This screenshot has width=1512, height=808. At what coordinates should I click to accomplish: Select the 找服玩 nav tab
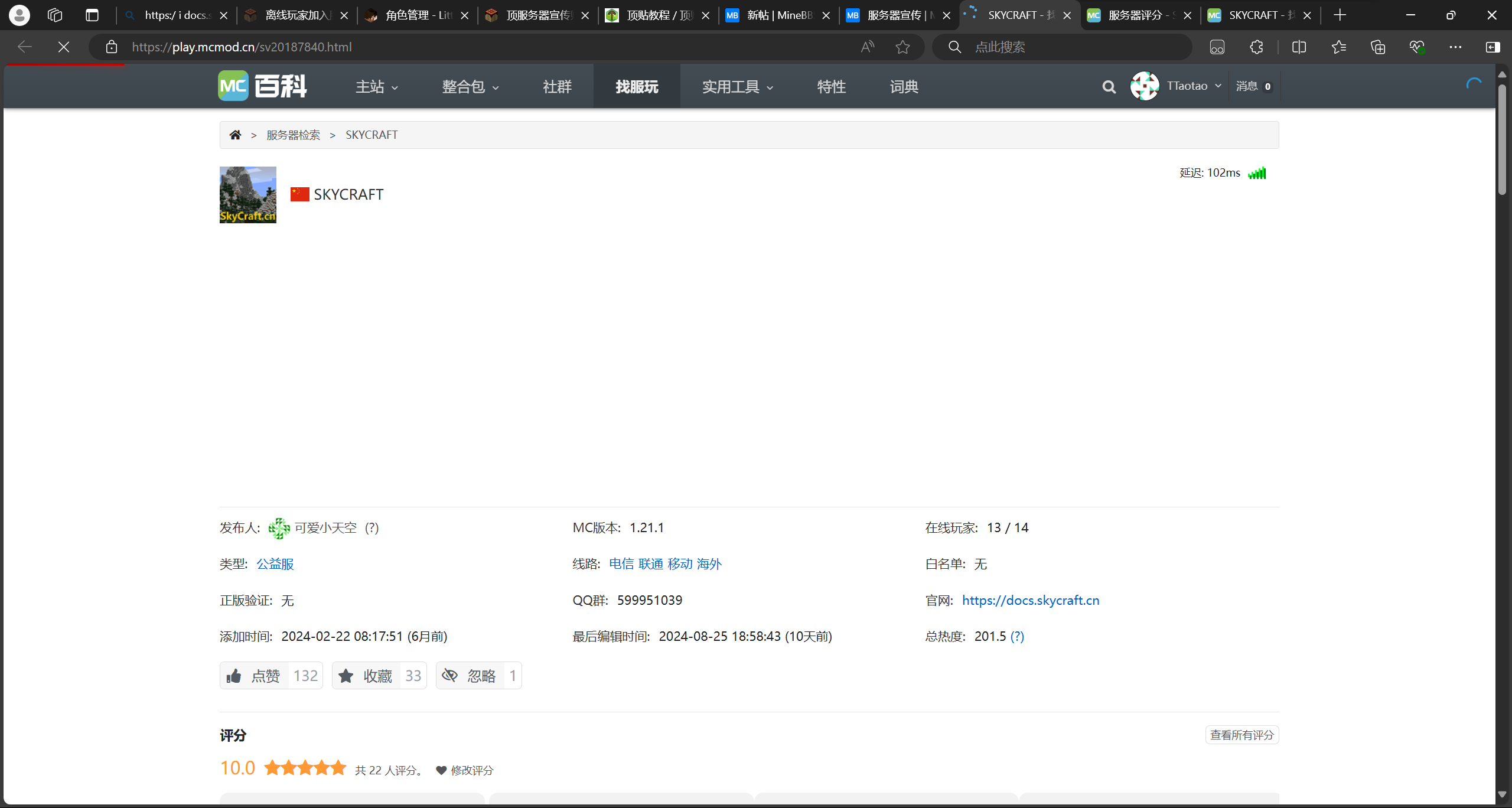tap(637, 87)
